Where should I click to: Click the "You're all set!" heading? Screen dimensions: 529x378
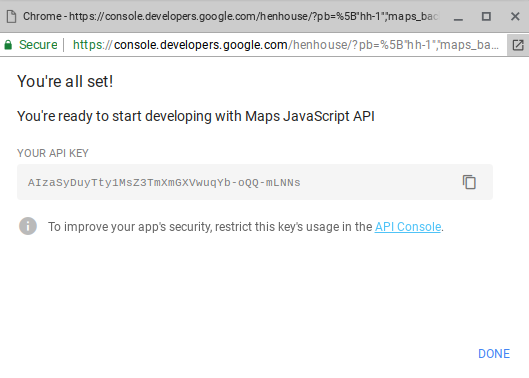(x=65, y=81)
